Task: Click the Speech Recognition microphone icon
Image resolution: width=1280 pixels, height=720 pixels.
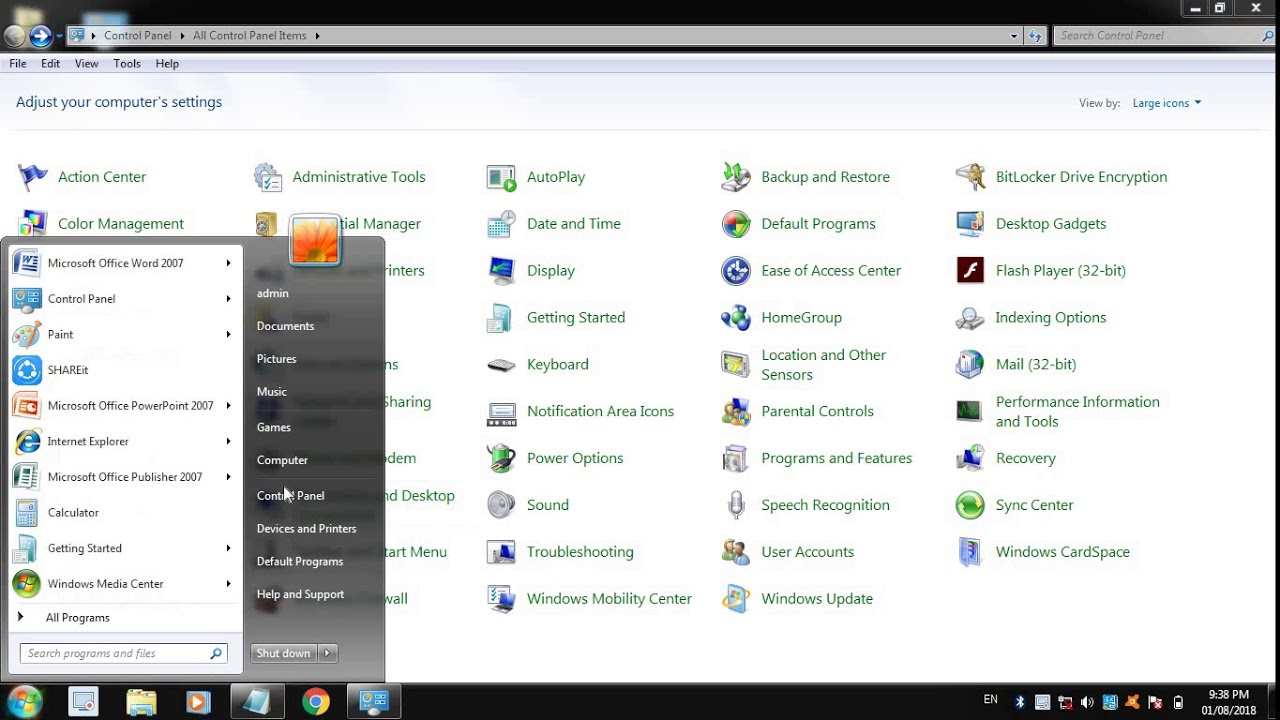Action: coord(736,505)
